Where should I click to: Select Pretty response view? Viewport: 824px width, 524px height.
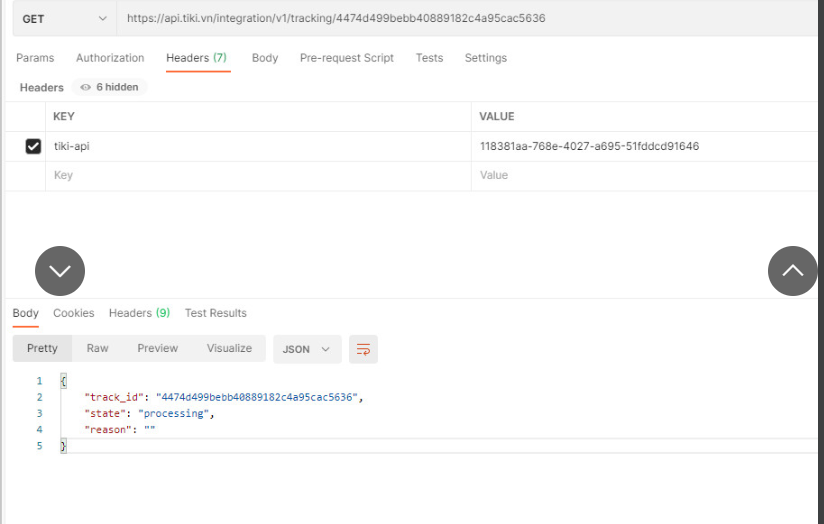tap(42, 348)
